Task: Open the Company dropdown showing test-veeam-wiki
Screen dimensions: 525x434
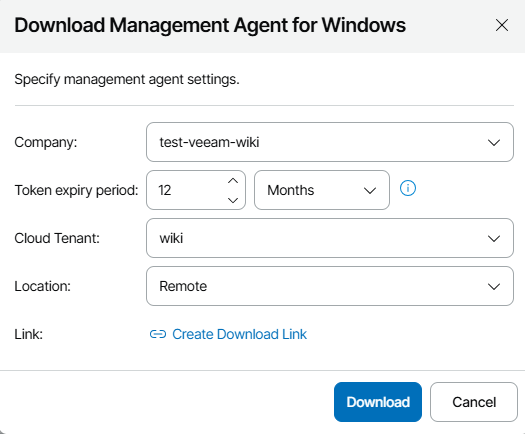Action: coord(330,142)
